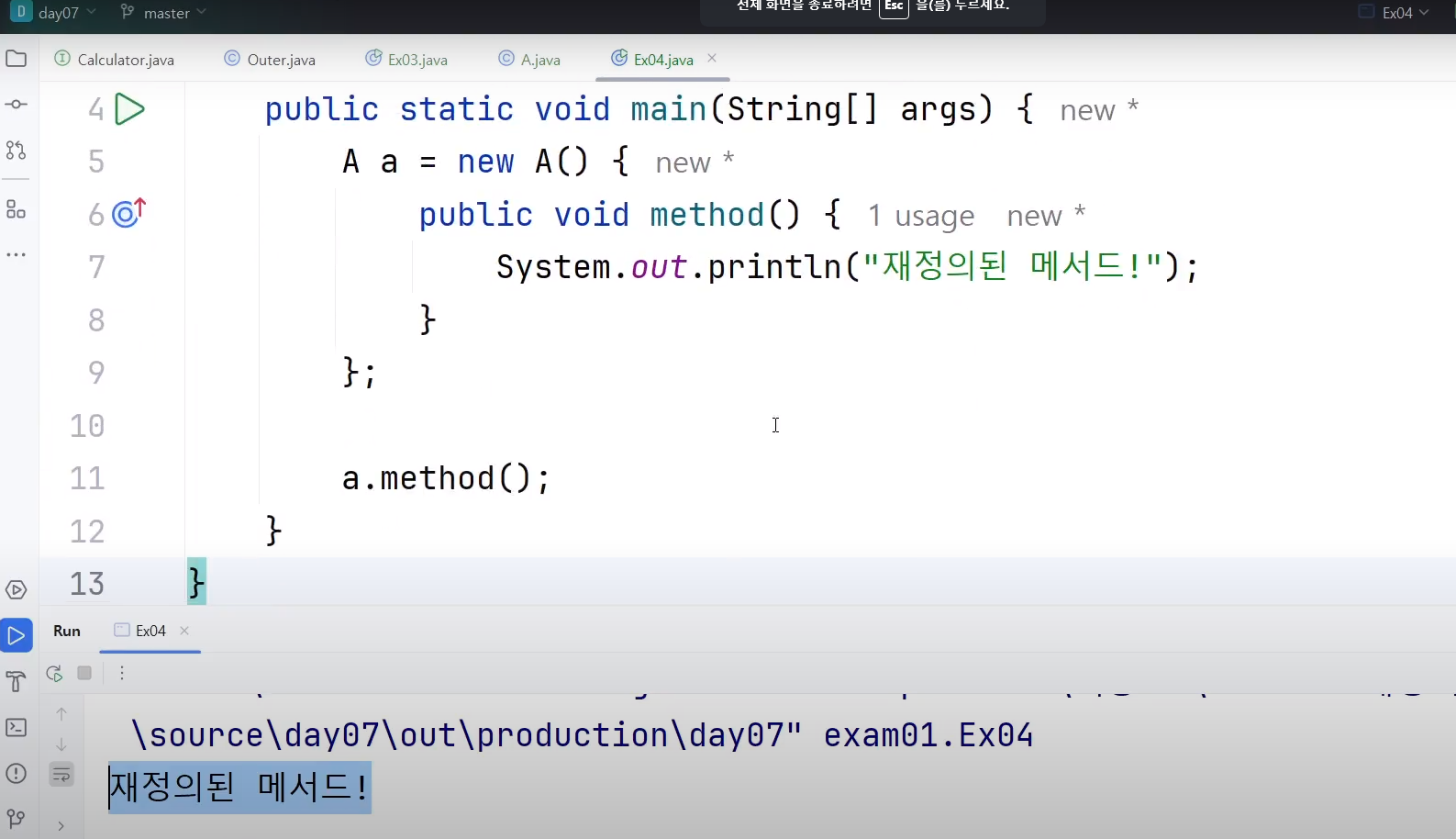This screenshot has width=1456, height=839.
Task: Switch to Calculator.java tab
Action: tap(115, 60)
